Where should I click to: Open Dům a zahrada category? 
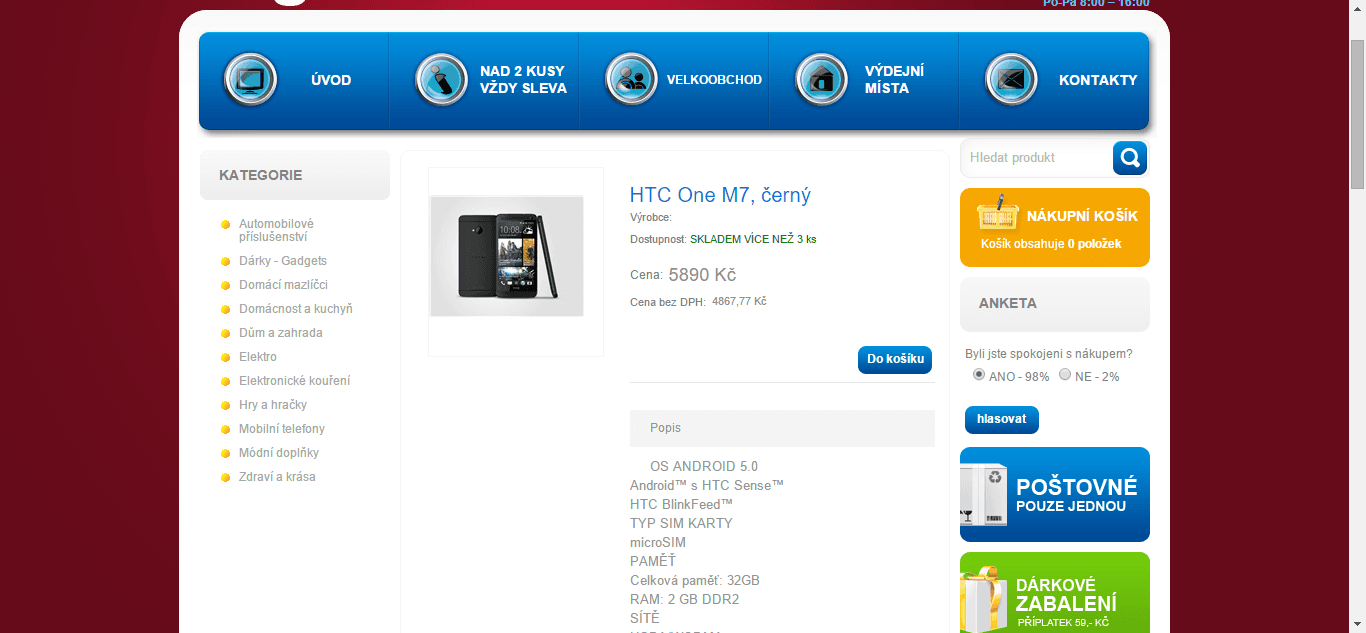click(x=281, y=333)
